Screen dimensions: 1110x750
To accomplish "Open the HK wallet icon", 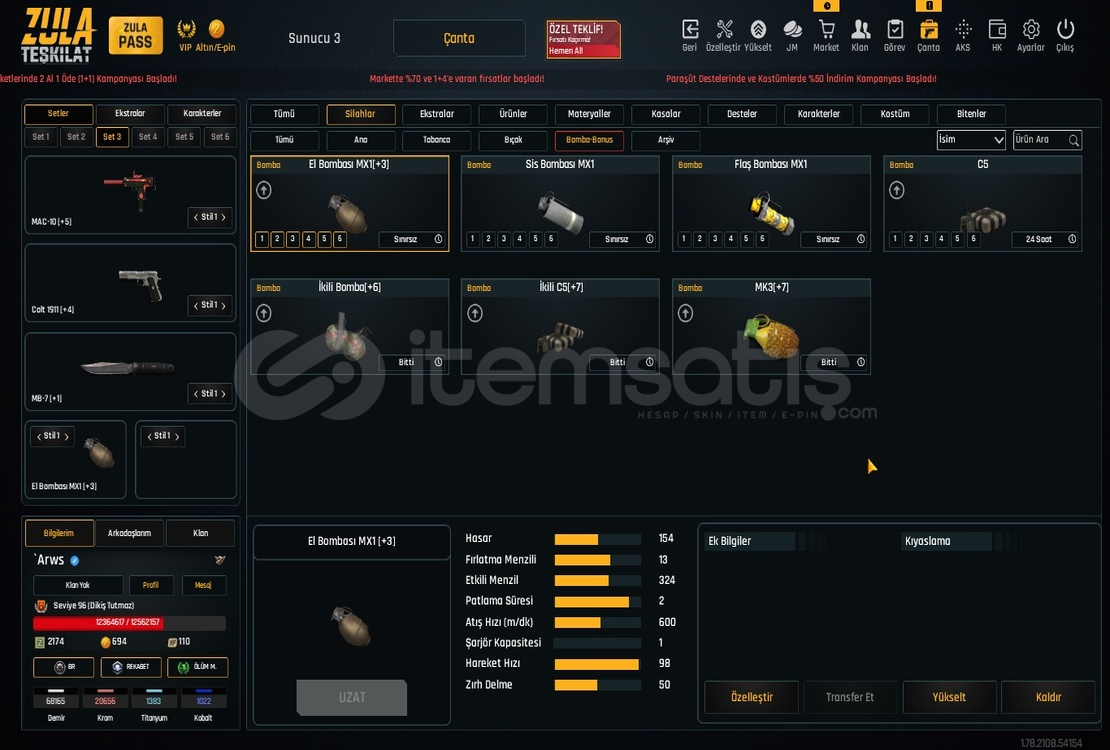I will click(997, 30).
